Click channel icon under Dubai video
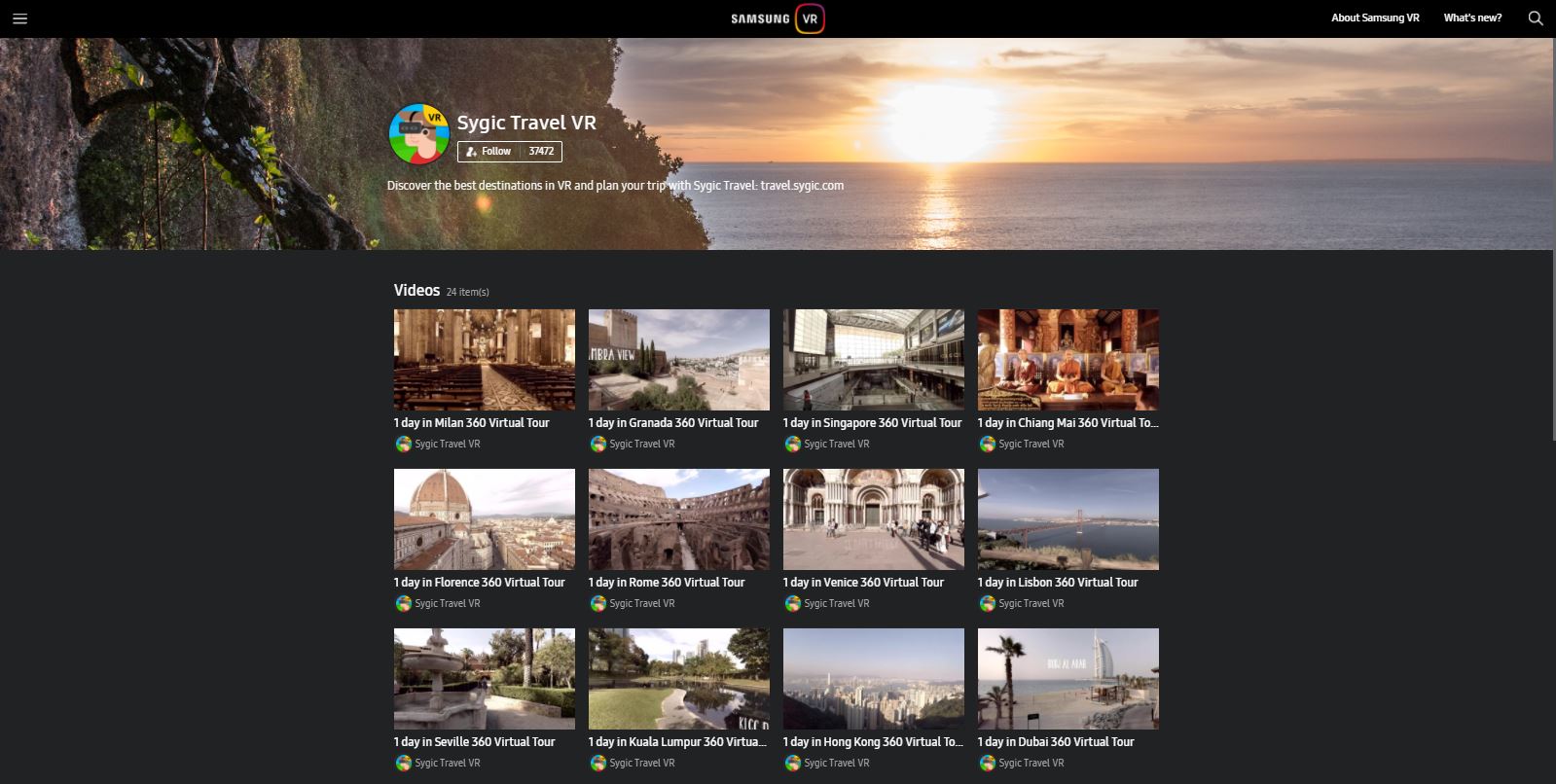The height and width of the screenshot is (784, 1556). click(x=987, y=764)
